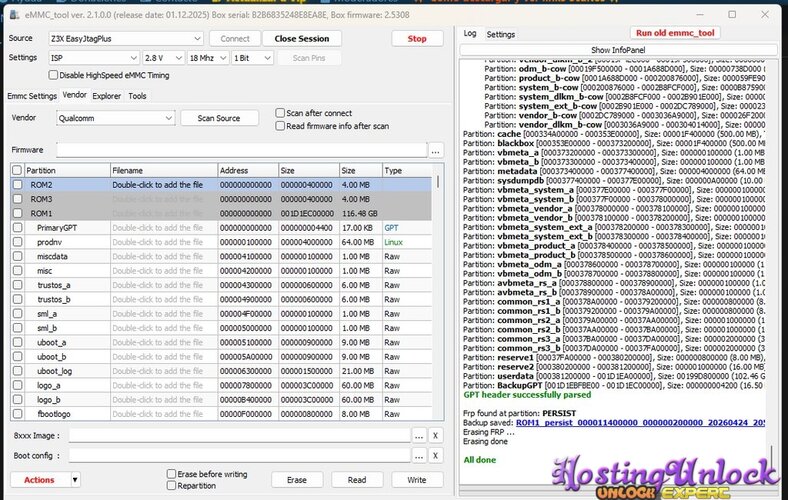The height and width of the screenshot is (500, 788).
Task: Click the Read button
Action: (x=357, y=480)
